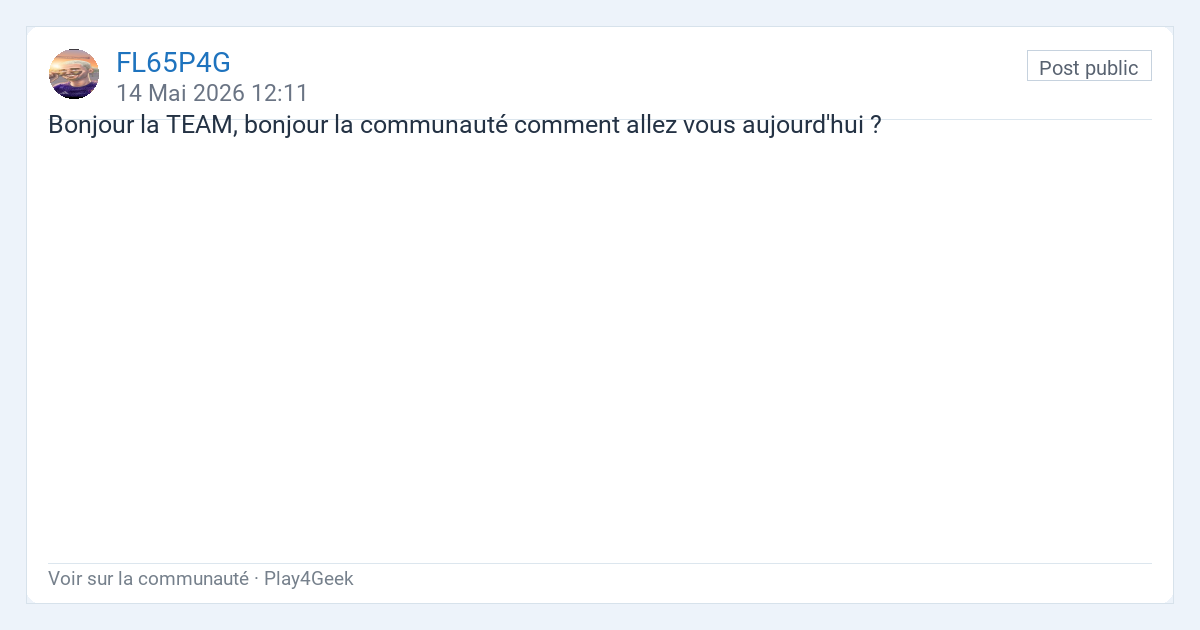This screenshot has height=630, width=1200.
Task: Select the Bonjour la TEAM message text
Action: [x=465, y=127]
